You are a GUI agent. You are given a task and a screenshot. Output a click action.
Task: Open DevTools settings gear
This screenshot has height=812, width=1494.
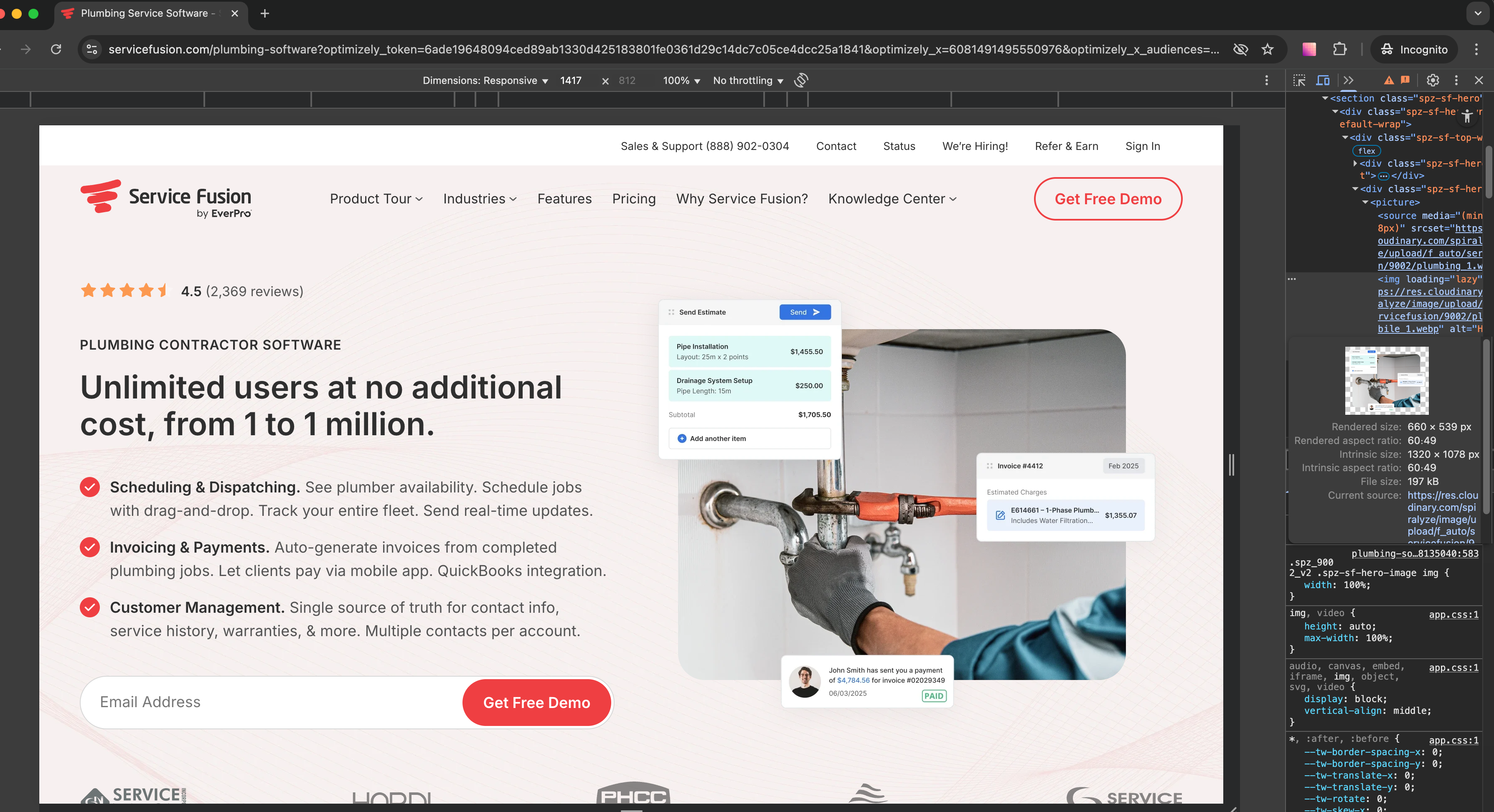(1433, 81)
